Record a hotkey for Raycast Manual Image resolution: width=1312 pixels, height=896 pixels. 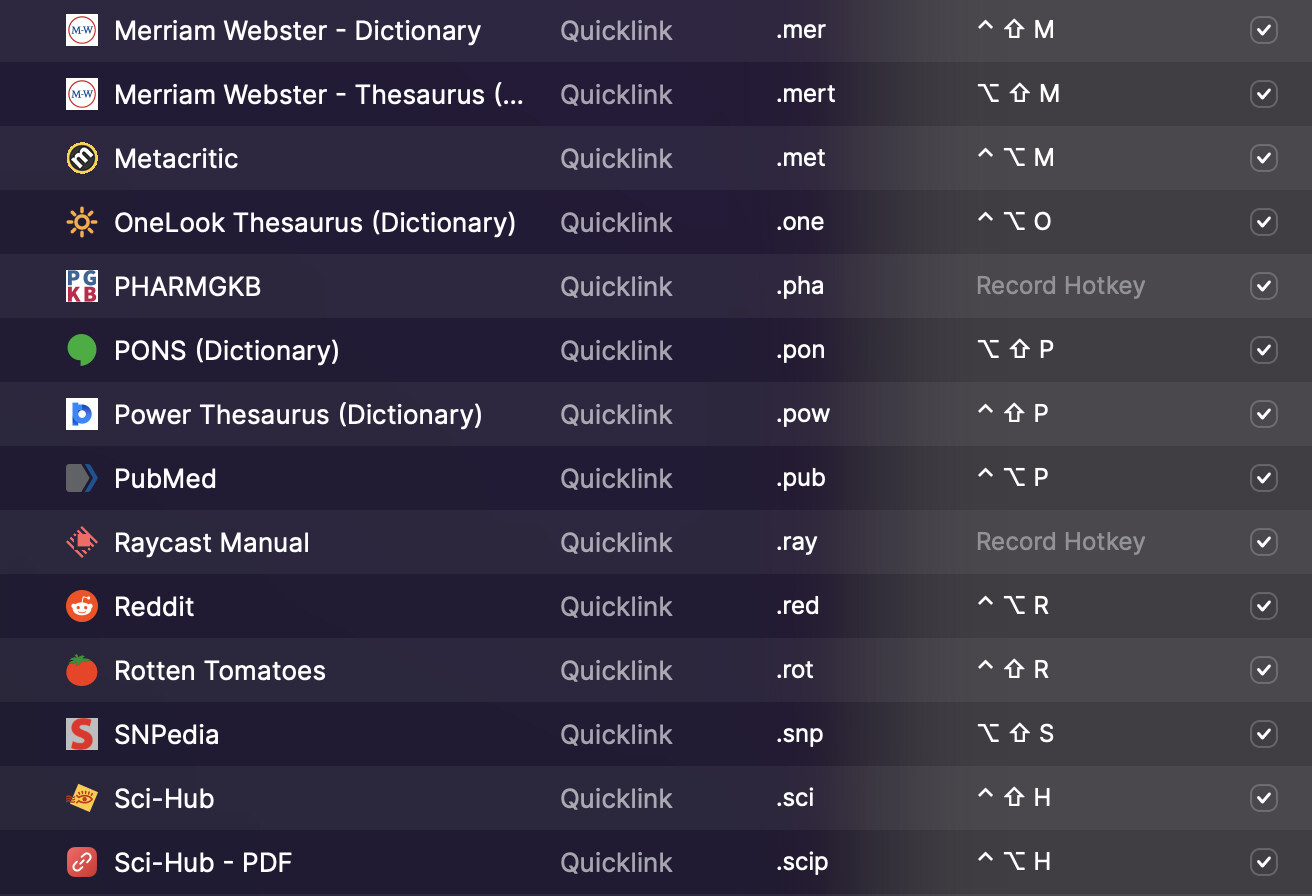point(1060,542)
